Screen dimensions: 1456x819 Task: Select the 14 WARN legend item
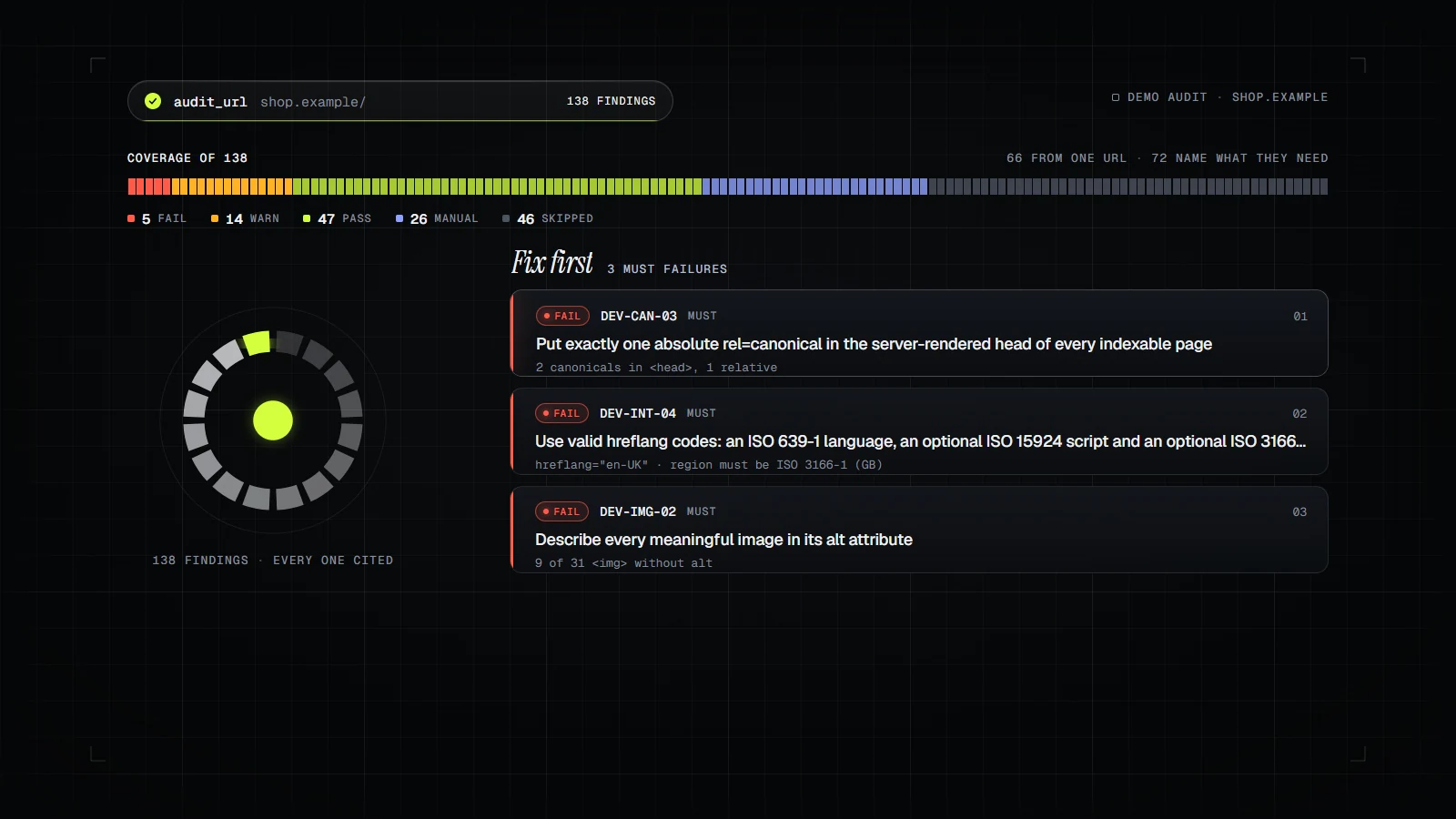246,218
